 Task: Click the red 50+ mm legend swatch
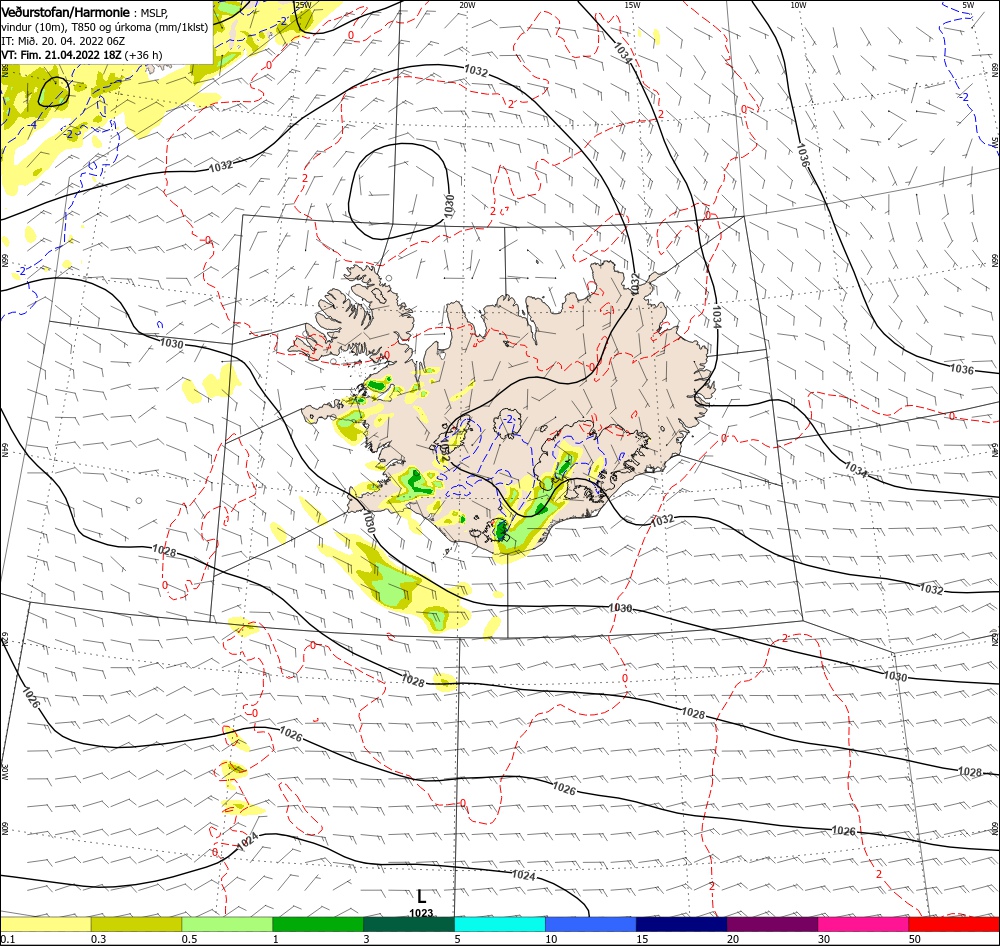tap(954, 924)
